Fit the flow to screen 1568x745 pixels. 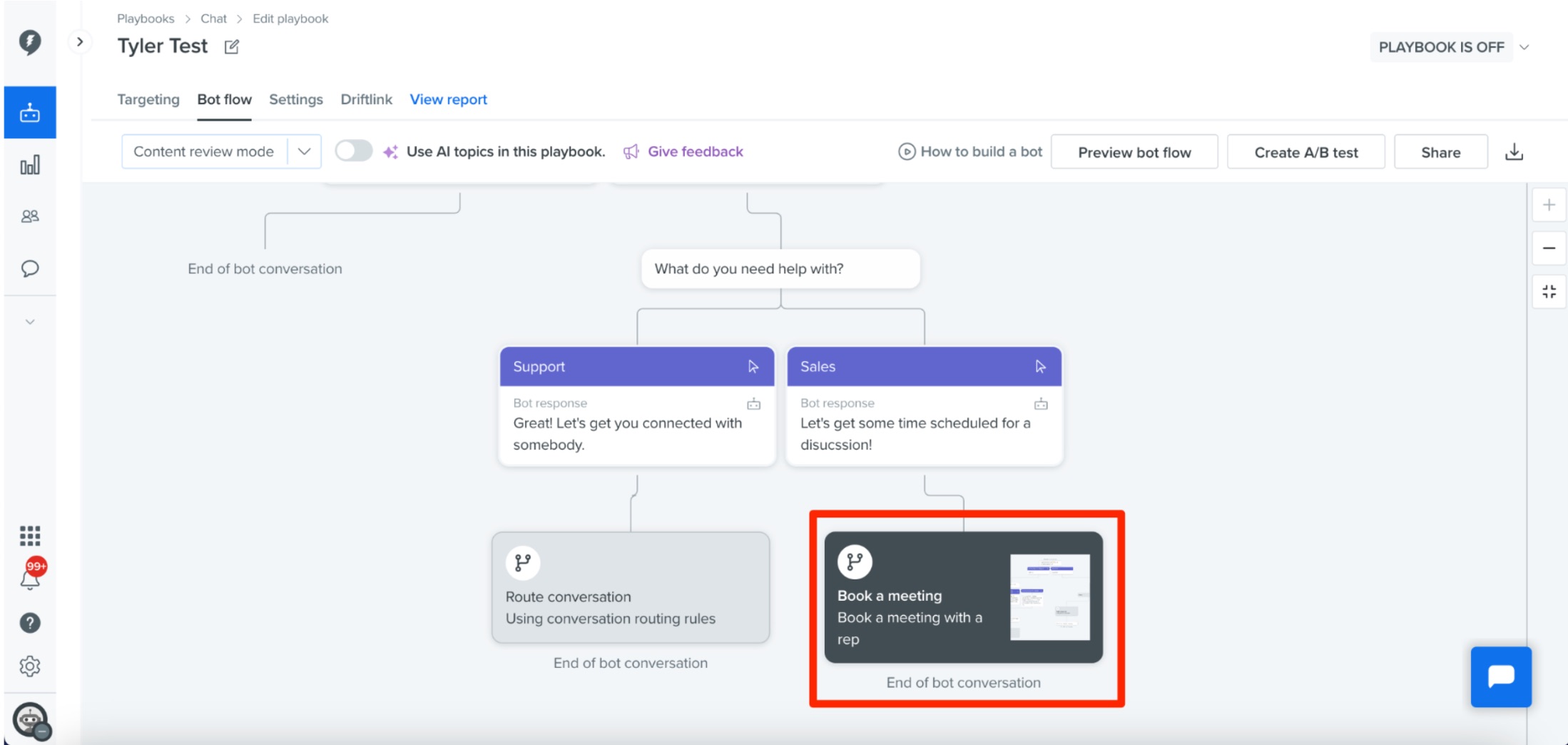(x=1549, y=291)
